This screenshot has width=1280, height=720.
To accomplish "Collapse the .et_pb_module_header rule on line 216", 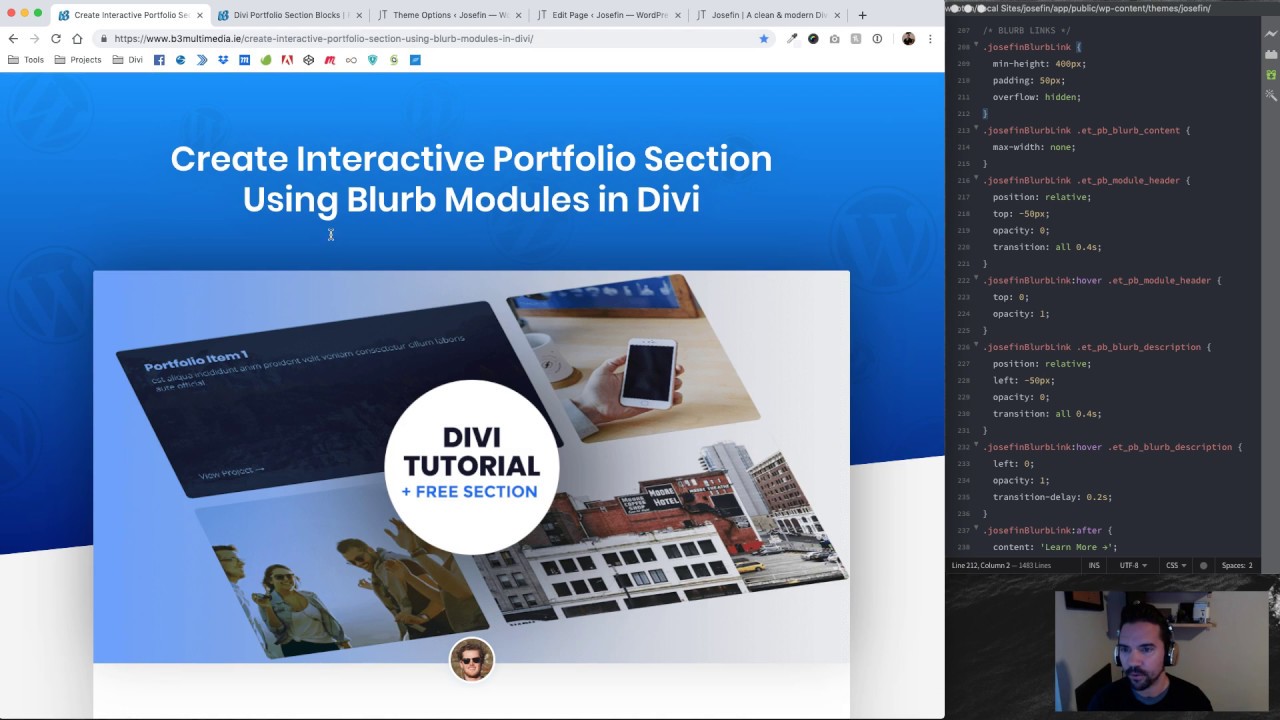I will 976,180.
